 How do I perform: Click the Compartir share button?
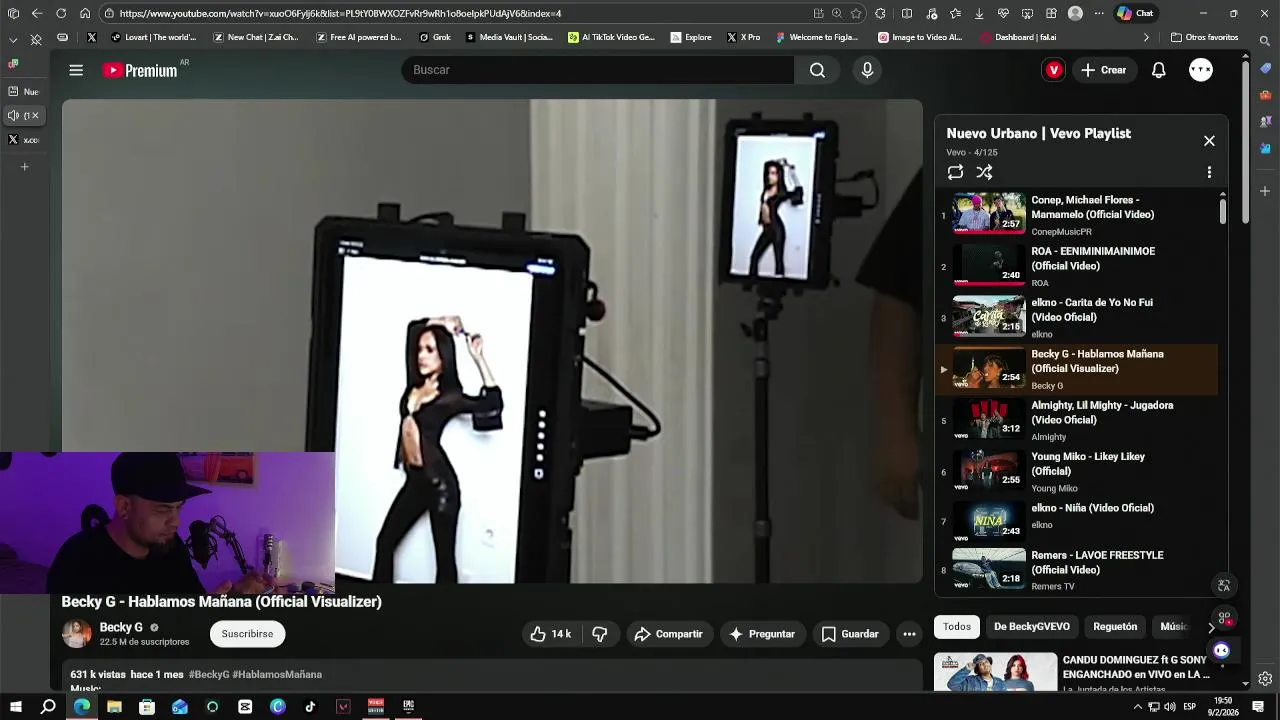tap(668, 634)
